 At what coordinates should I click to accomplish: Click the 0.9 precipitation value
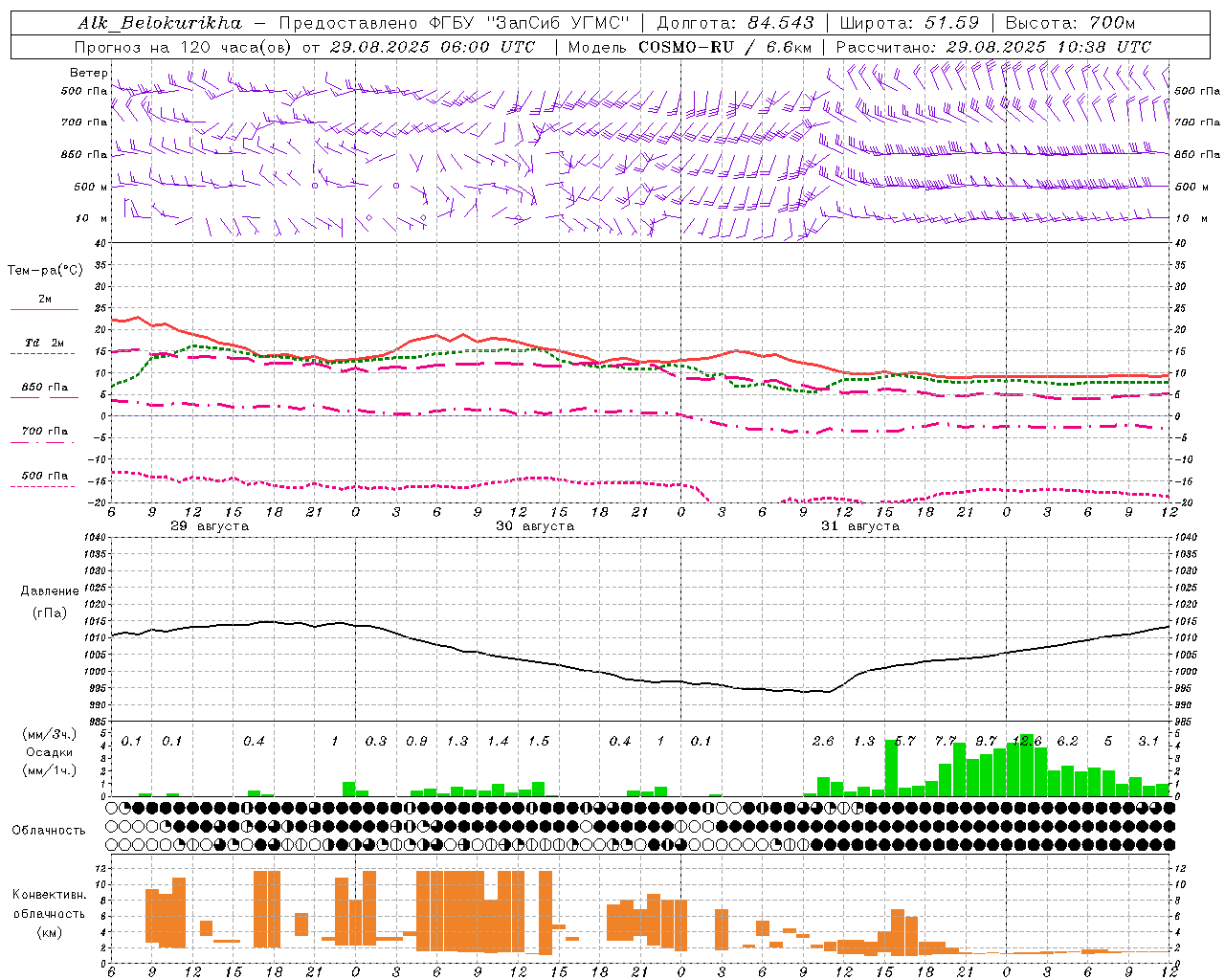pyautogui.click(x=416, y=742)
